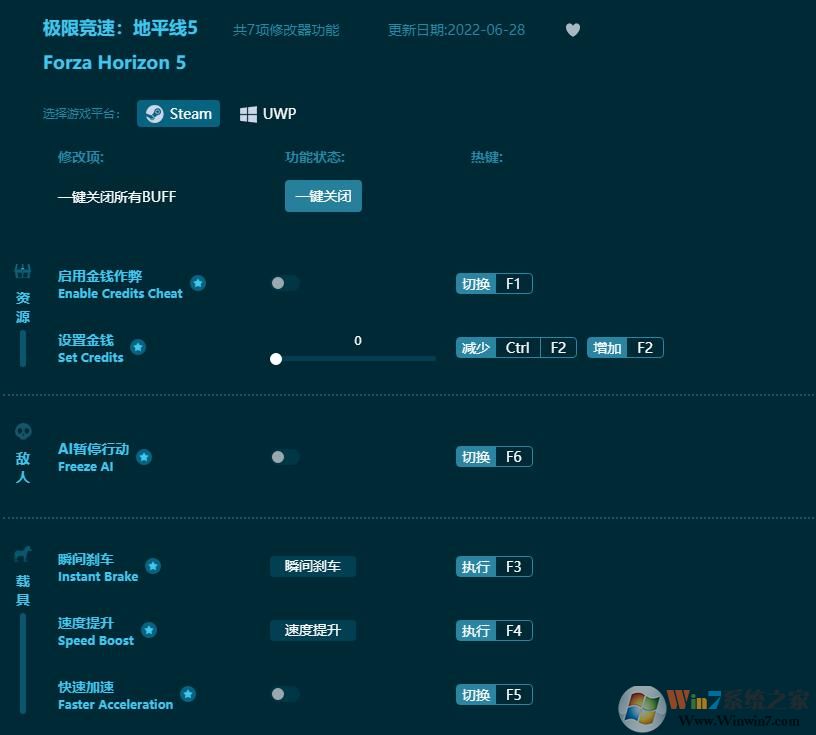816x735 pixels.
Task: Click 切换 F1 hotkey for Credits Cheat
Action: coord(493,283)
